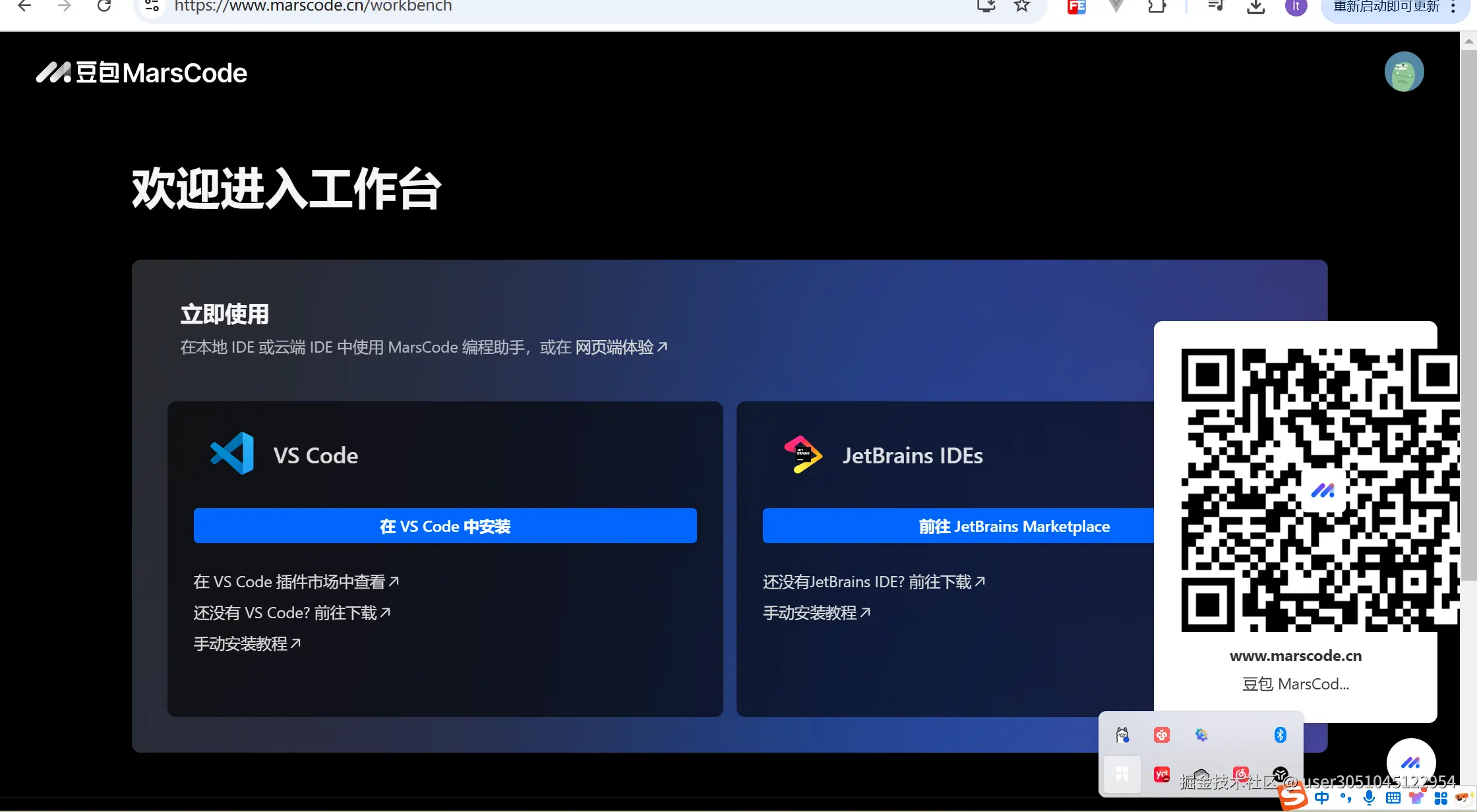The height and width of the screenshot is (812, 1477).
Task: Click the 在 VS Code 中安装 button
Action: point(445,526)
